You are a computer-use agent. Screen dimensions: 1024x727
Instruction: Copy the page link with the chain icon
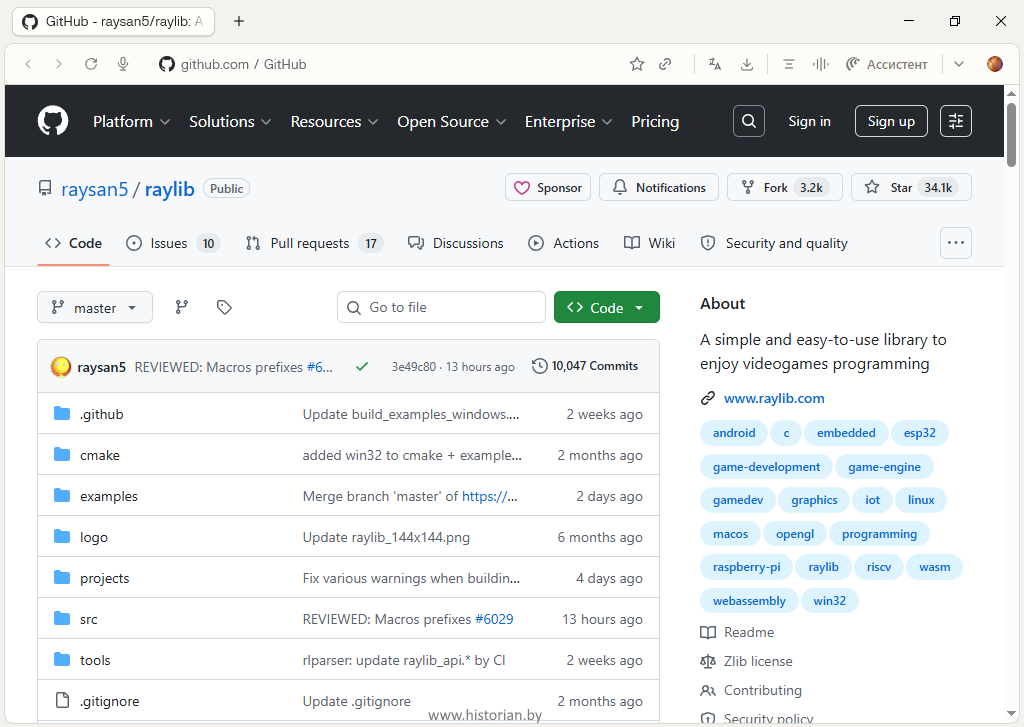[665, 64]
